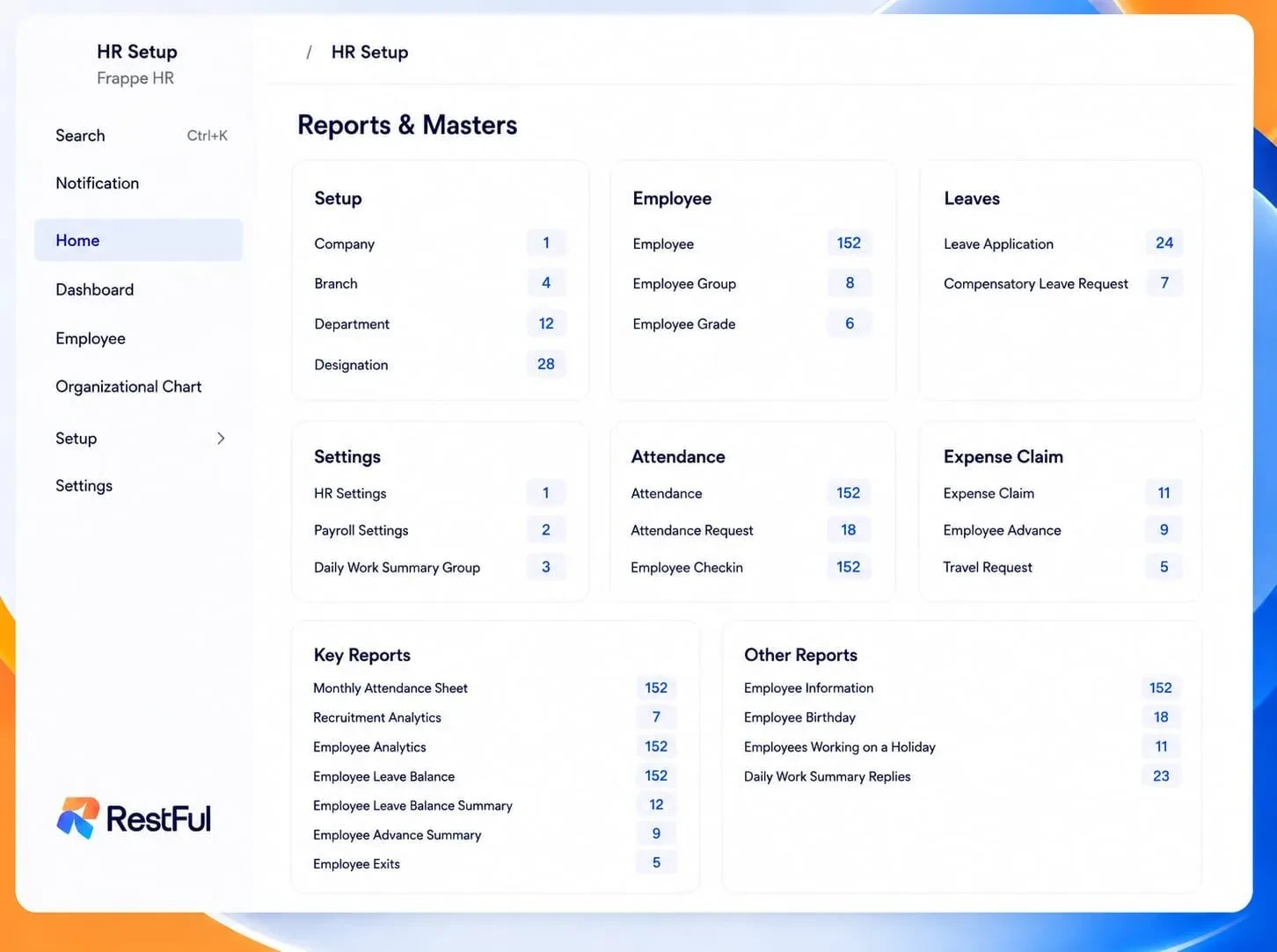Viewport: 1277px width, 952px height.
Task: Click the Daily Work Summary Replies count 23
Action: pos(1161,775)
